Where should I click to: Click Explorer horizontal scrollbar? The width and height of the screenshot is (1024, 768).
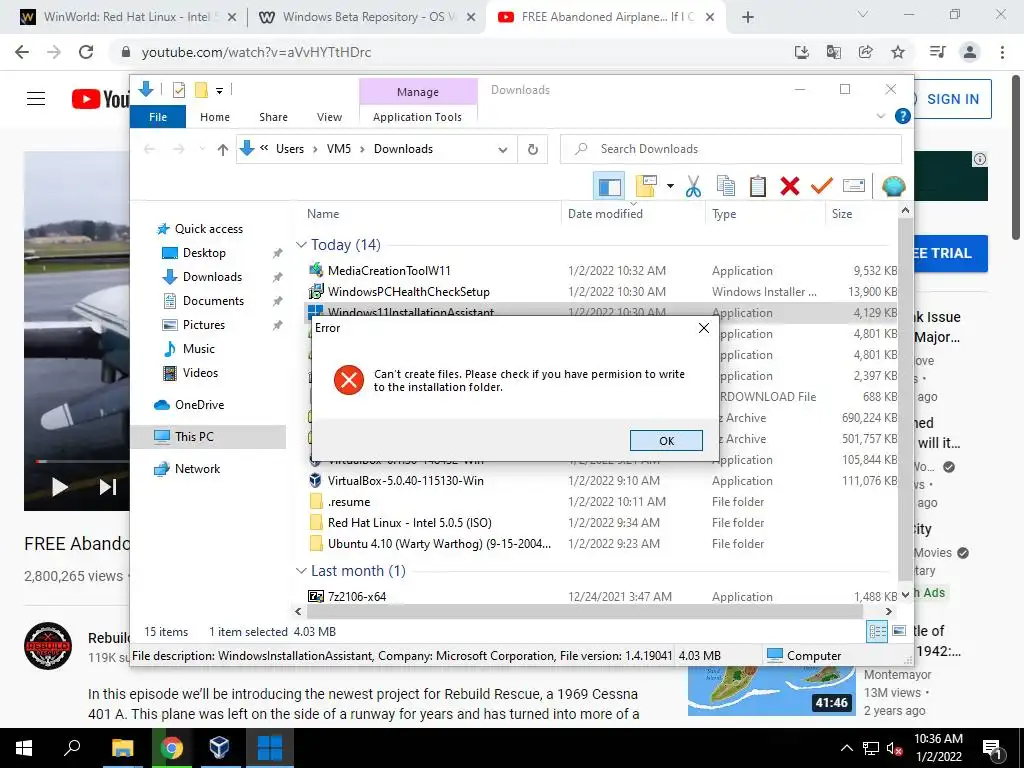point(584,612)
